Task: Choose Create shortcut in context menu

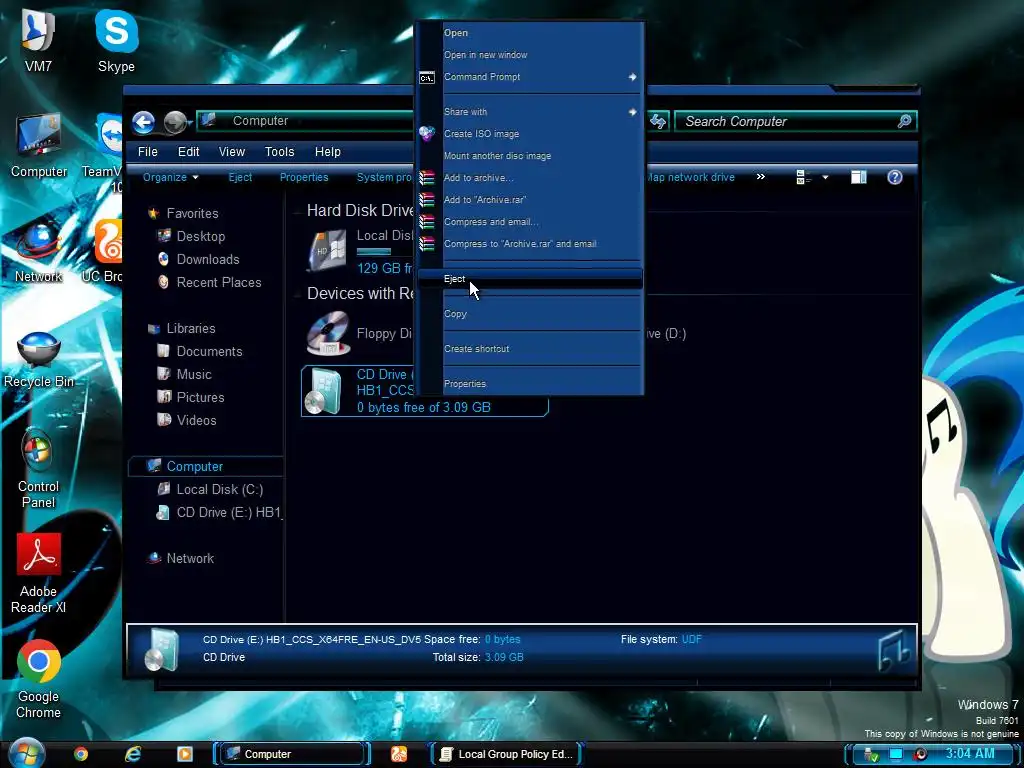Action: 530,349
